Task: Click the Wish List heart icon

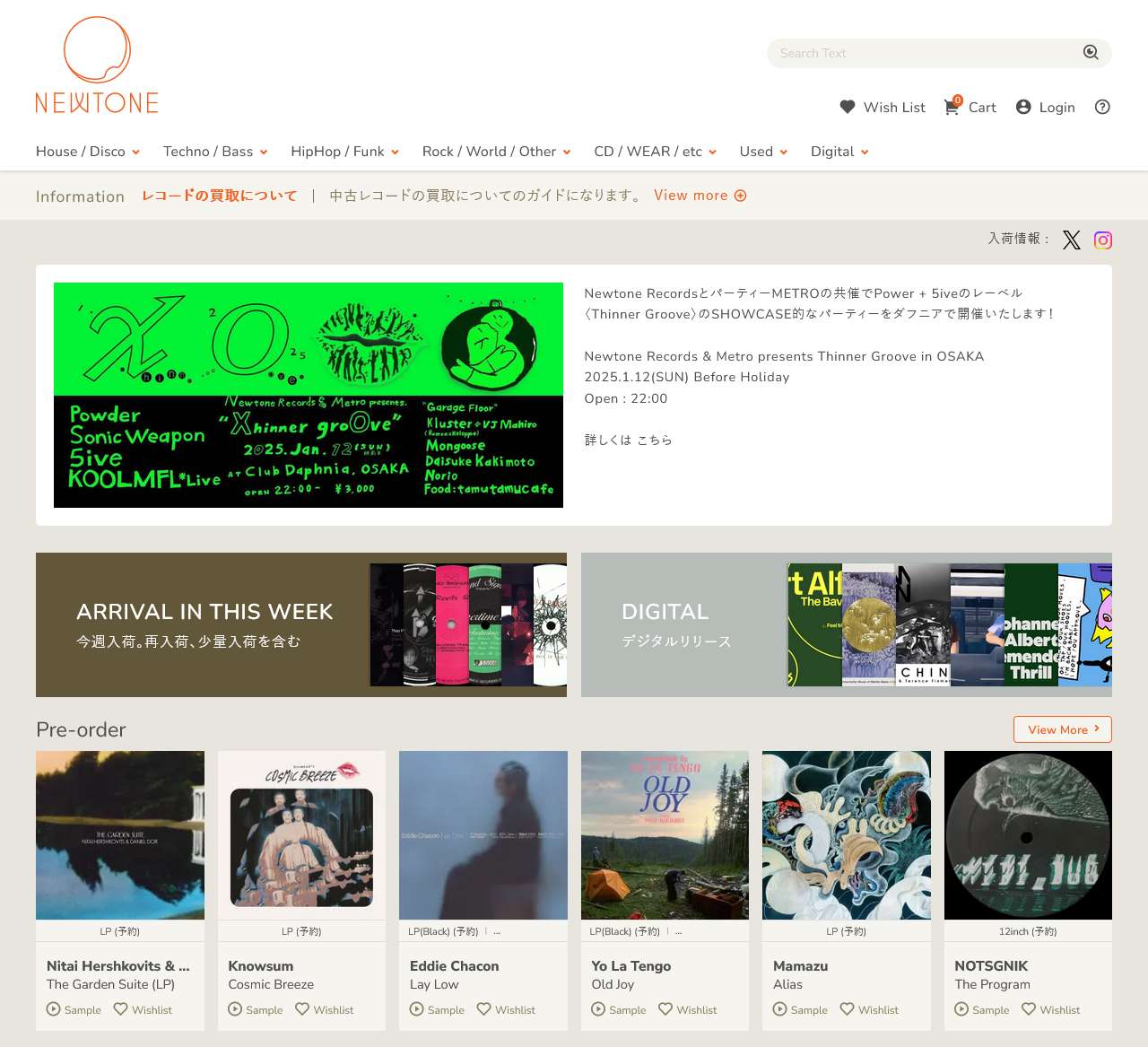Action: pyautogui.click(x=848, y=107)
